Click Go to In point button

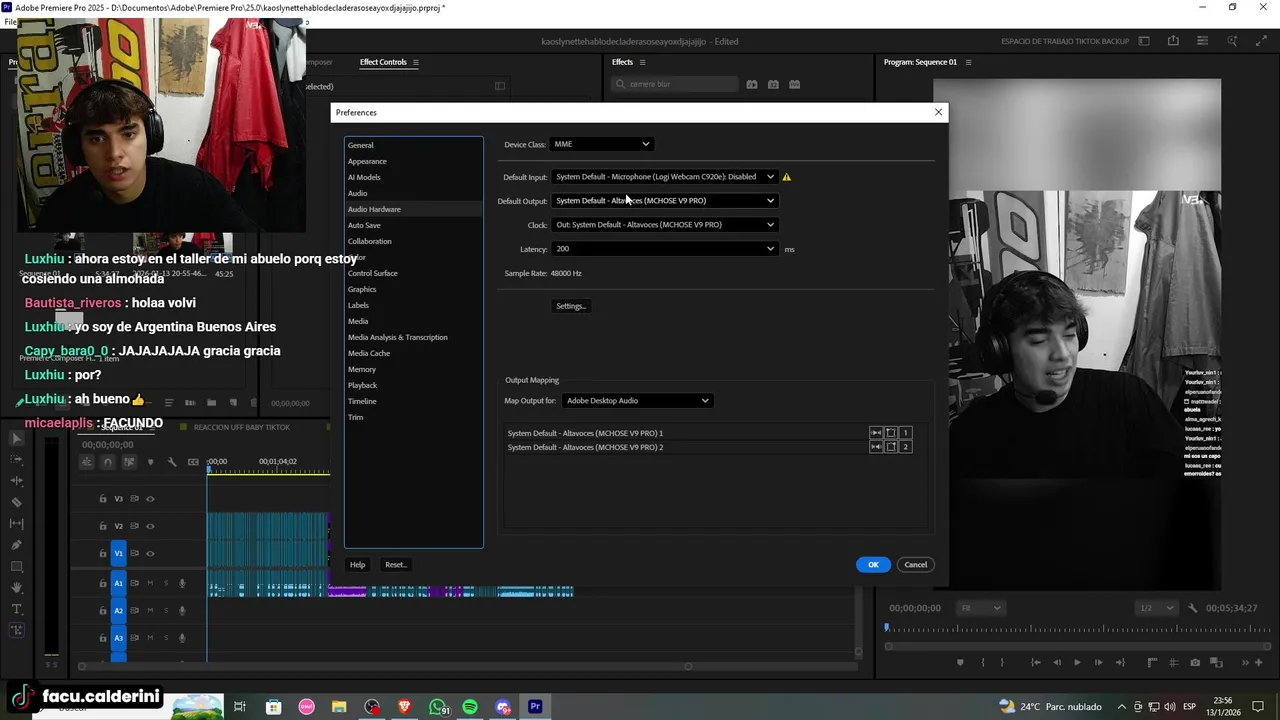(1035, 662)
